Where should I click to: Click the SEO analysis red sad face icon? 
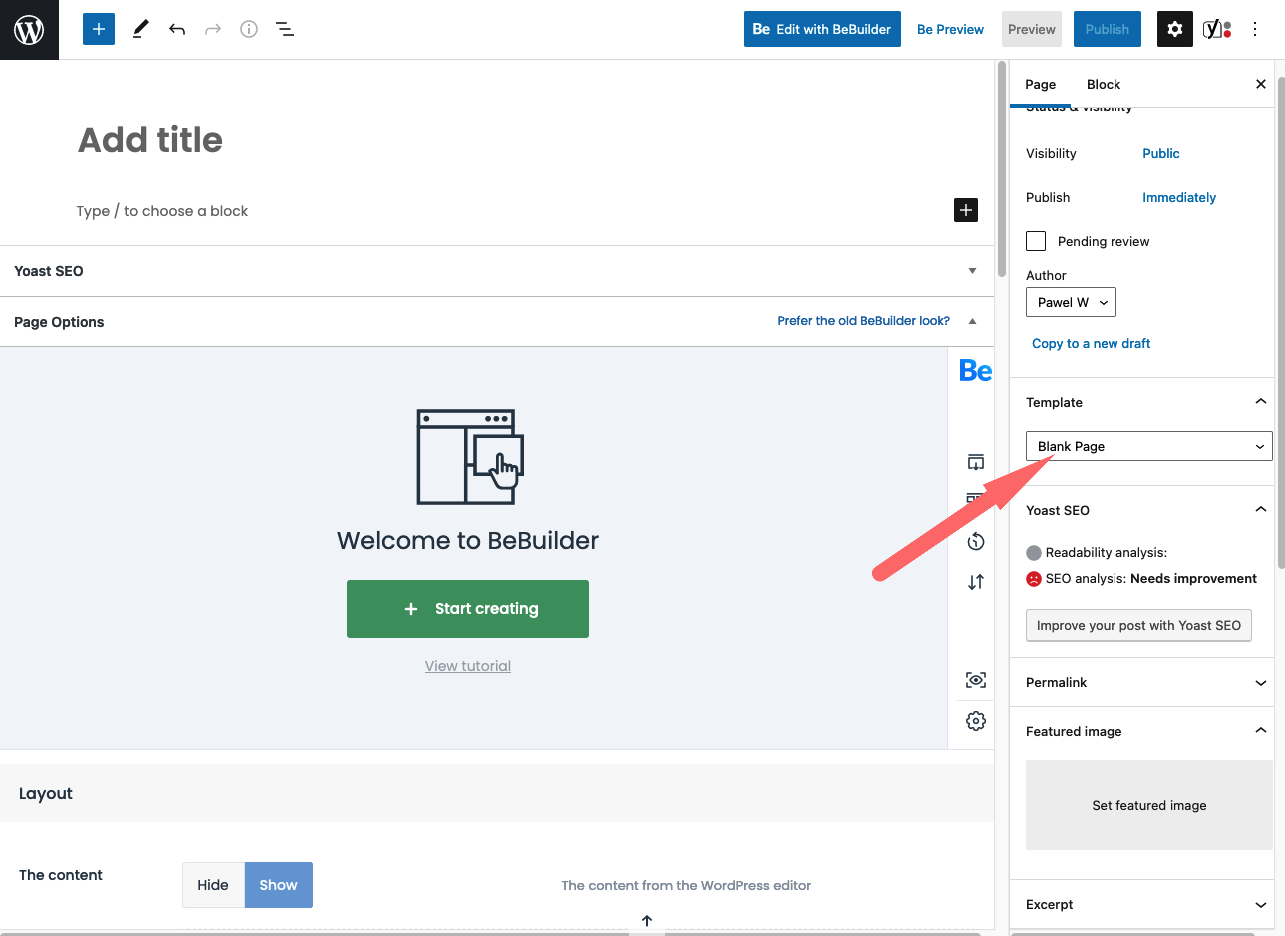pos(1034,579)
